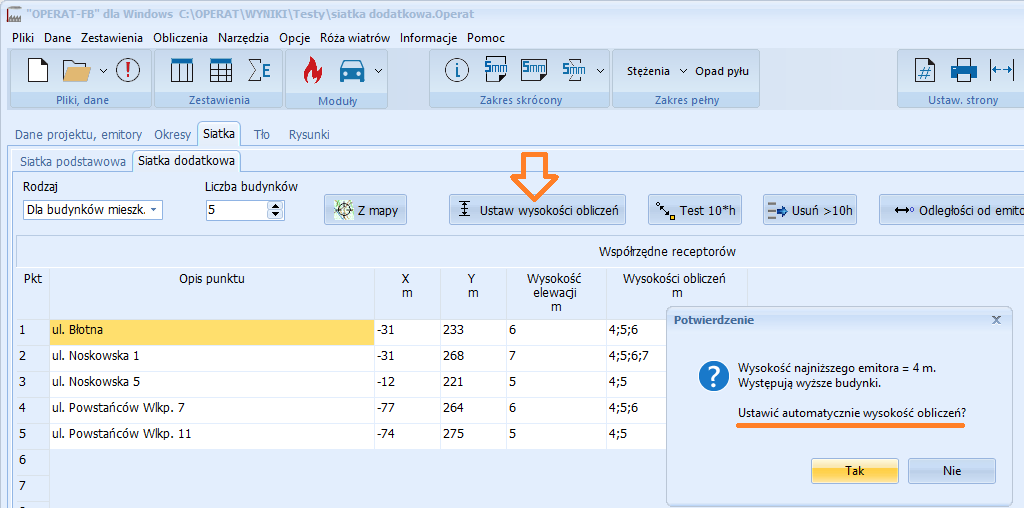1024x508 pixels.
Task: Expand dropdown arrow next to folder icon
Action: click(x=103, y=71)
